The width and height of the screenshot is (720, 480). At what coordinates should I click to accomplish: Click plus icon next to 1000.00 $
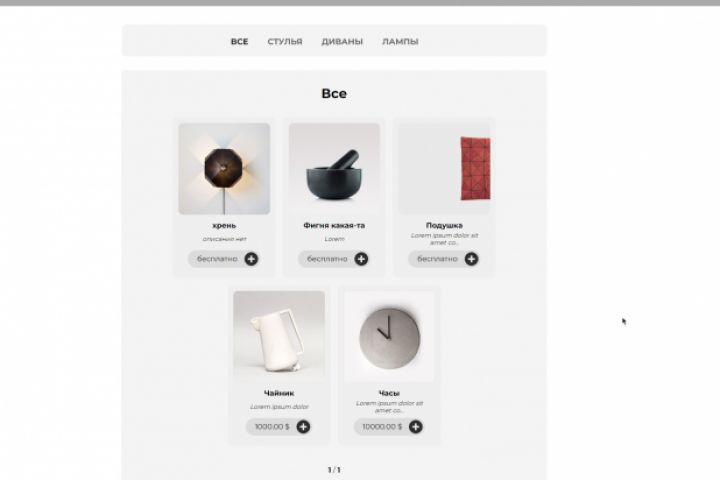(x=303, y=427)
